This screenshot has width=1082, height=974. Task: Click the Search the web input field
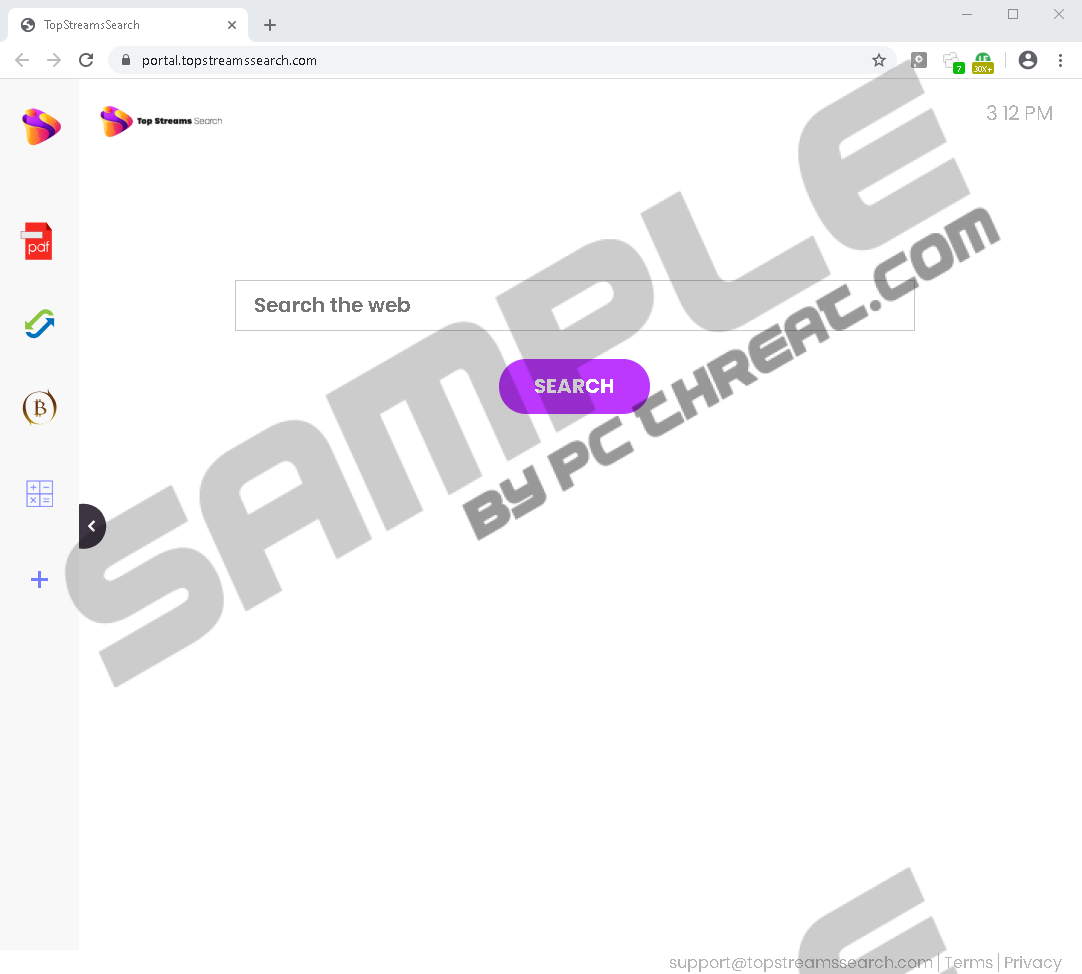(575, 305)
